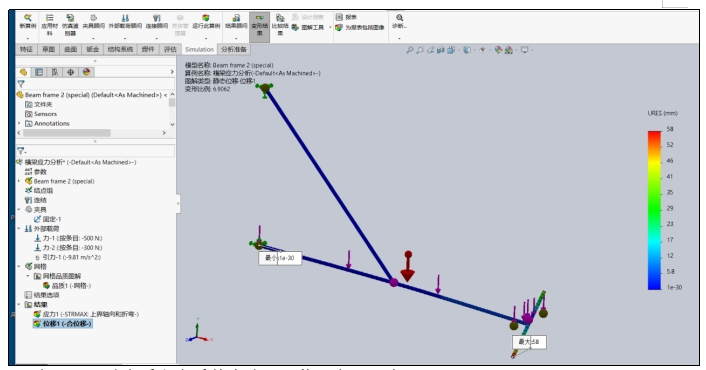
Task: Click the URES color legend bar
Action: 654,210
